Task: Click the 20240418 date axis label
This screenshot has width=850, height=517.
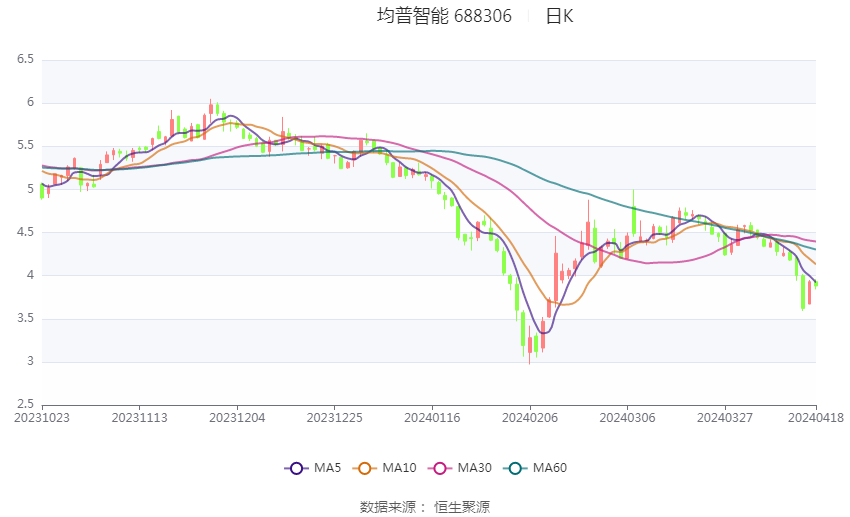Action: click(x=816, y=418)
